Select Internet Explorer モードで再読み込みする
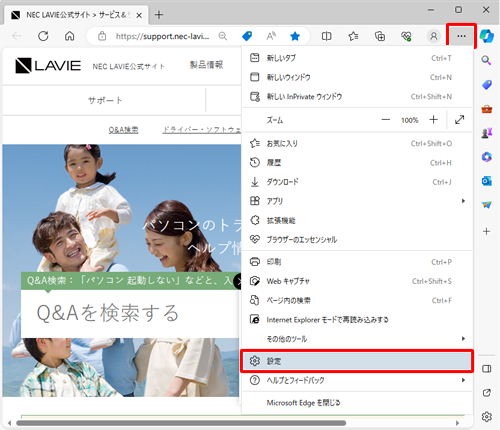This screenshot has width=500, height=430. [357, 320]
